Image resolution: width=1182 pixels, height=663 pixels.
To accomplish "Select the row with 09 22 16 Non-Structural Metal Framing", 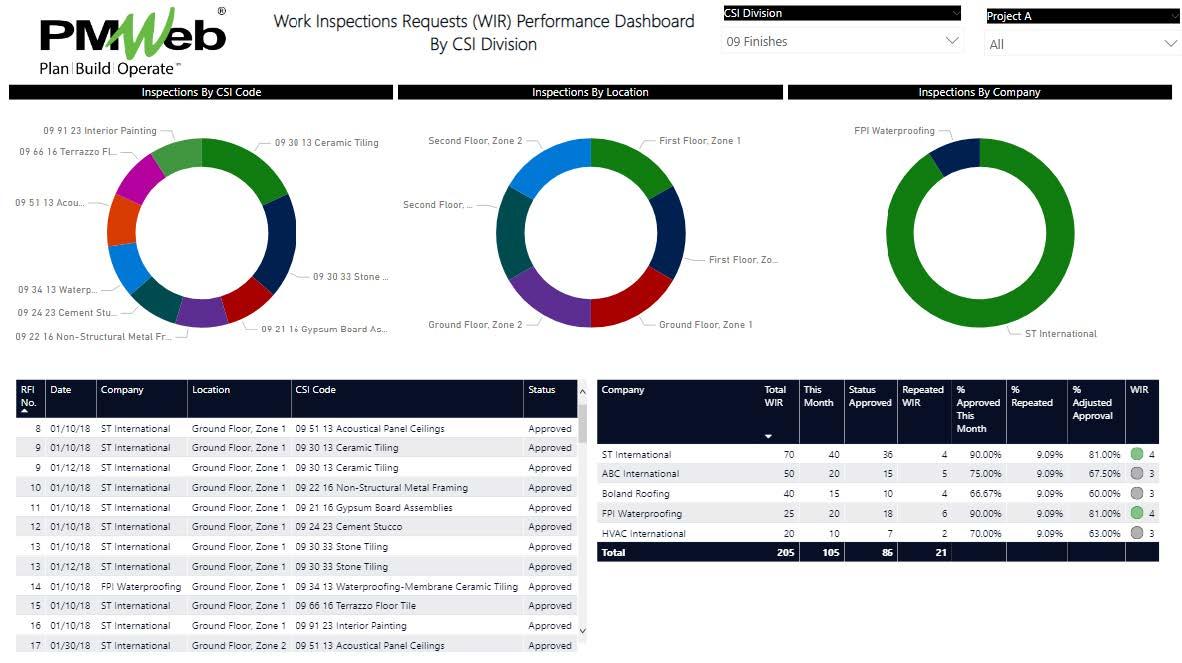I will click(x=296, y=487).
